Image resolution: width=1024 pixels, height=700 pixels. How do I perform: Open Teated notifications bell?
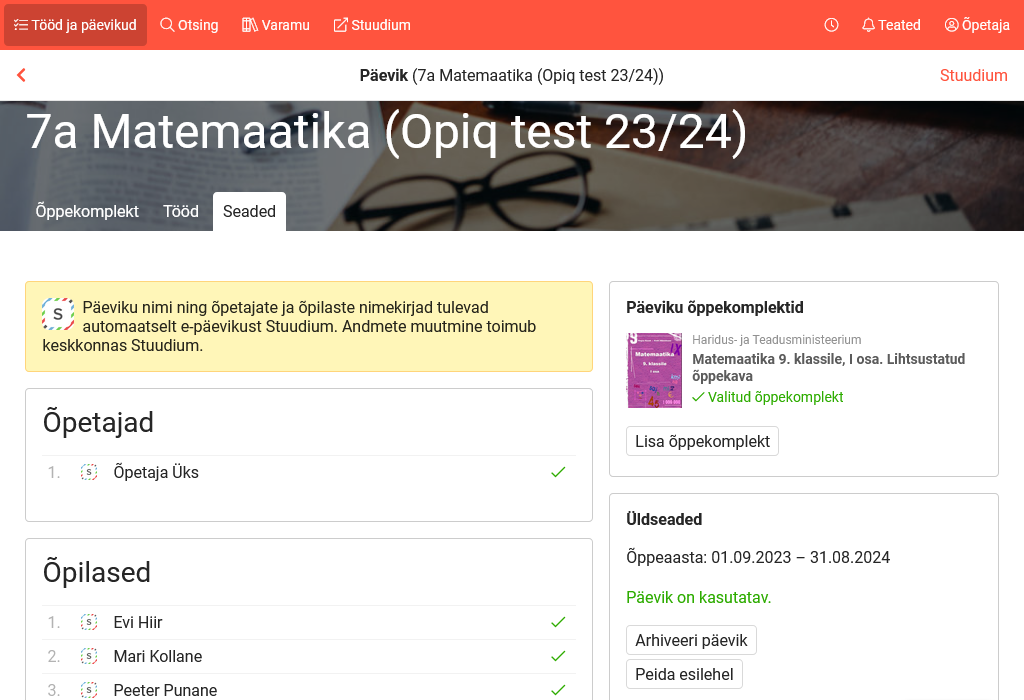pyautogui.click(x=891, y=25)
